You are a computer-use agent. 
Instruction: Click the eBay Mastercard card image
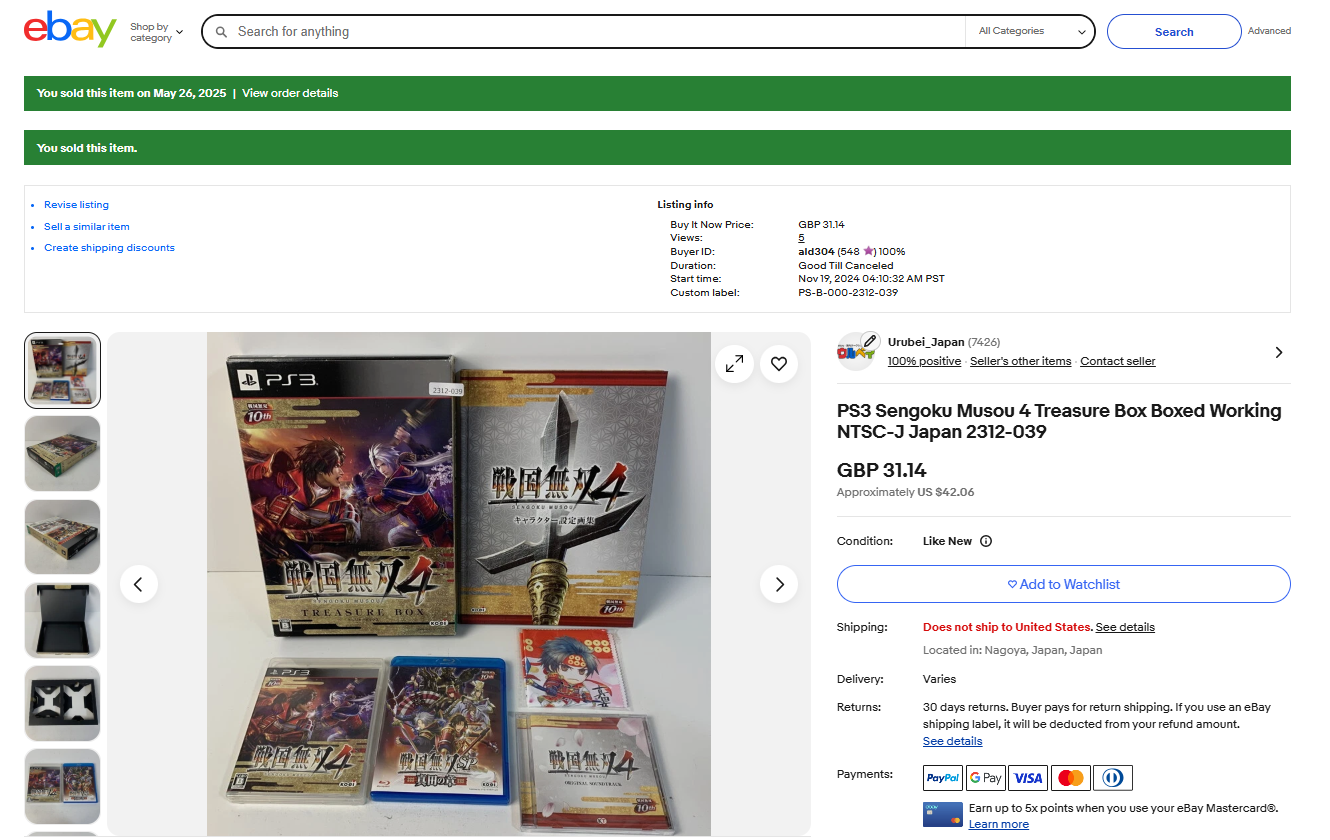pos(943,815)
